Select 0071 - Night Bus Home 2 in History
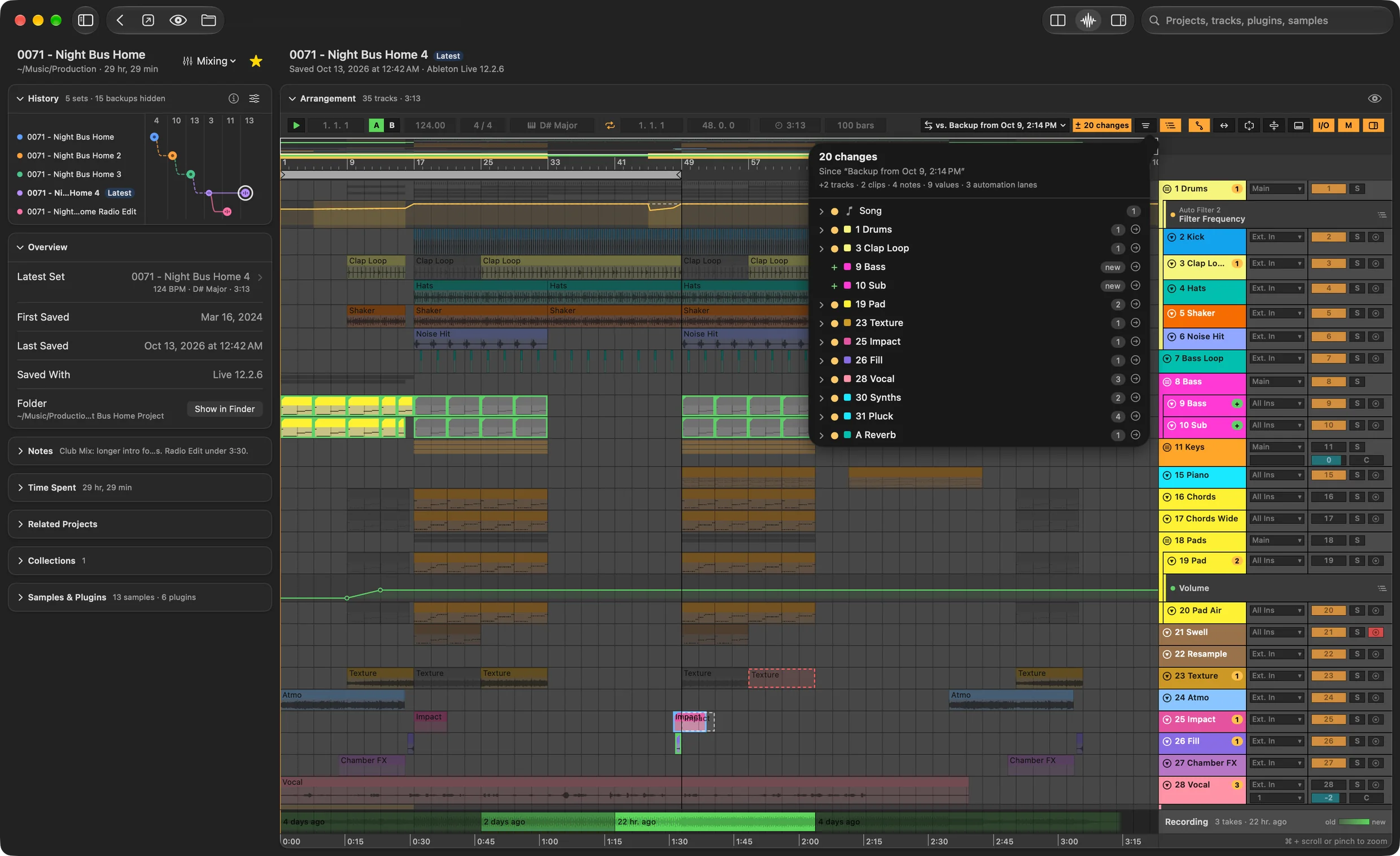This screenshot has width=1400, height=856. coord(74,156)
